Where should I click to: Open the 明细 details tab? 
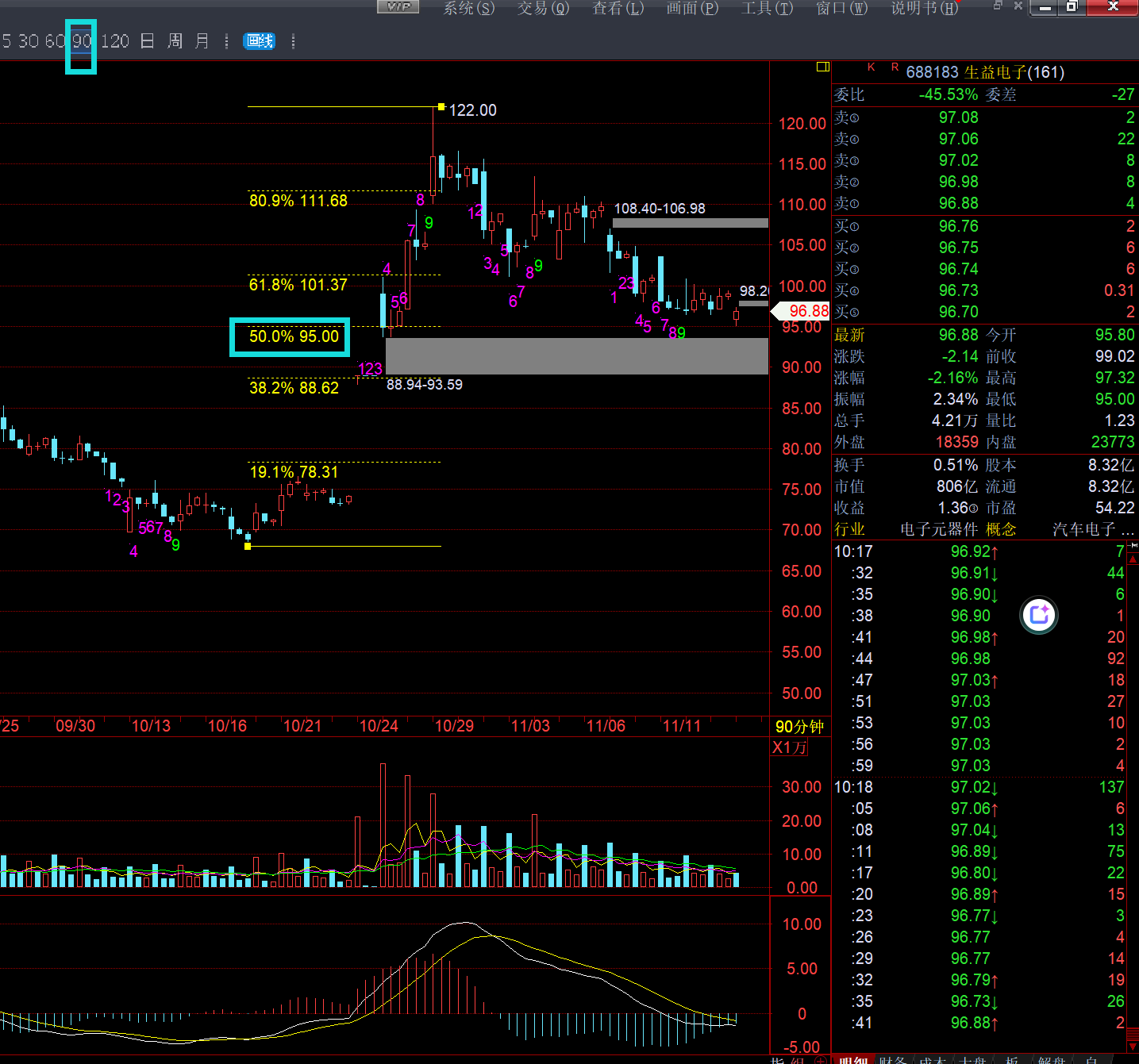click(x=853, y=1059)
